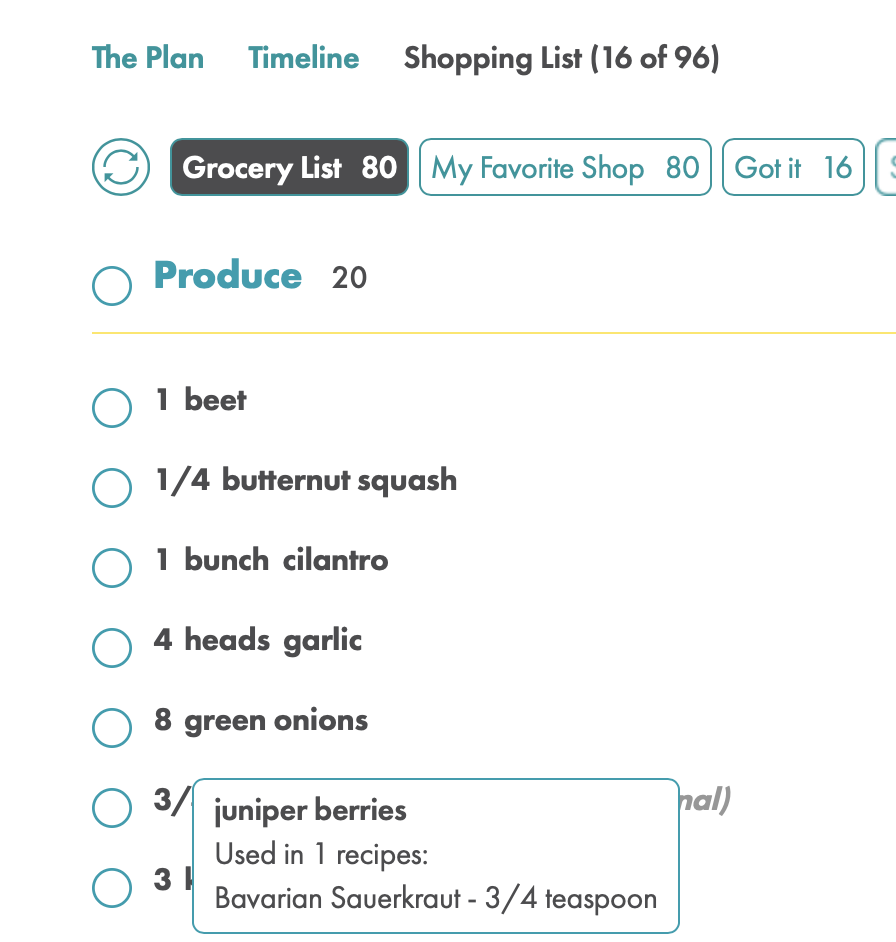The height and width of the screenshot is (942, 896).
Task: Mark 1 beet as got
Action: pyautogui.click(x=112, y=407)
